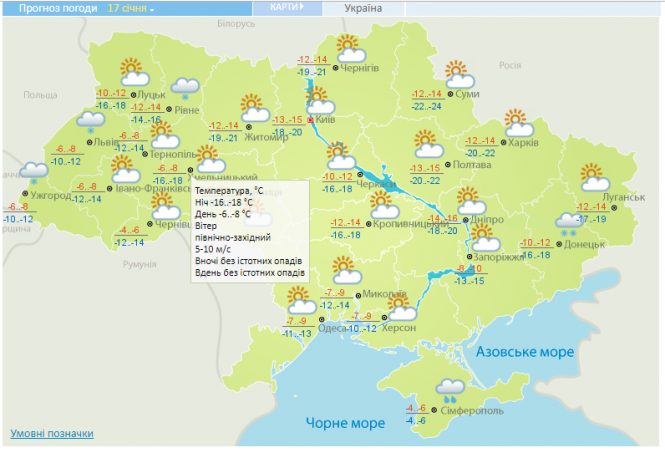Click the weather icon above Луцьк
The width and height of the screenshot is (665, 453).
coord(132,72)
